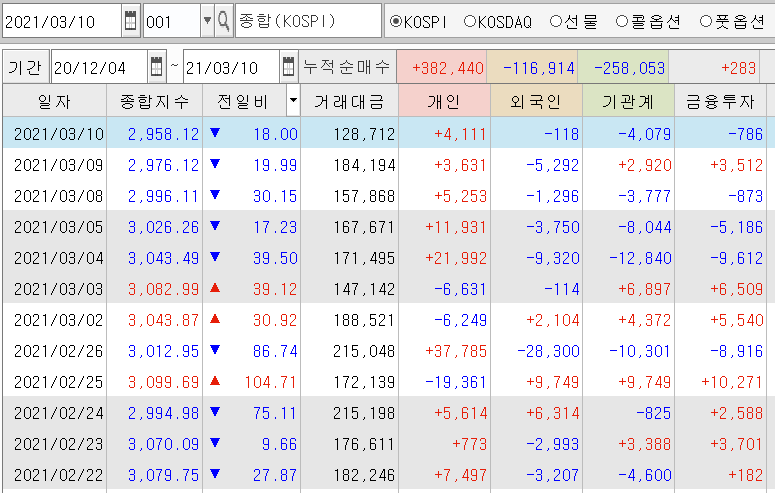Click institution net value -12,840
This screenshot has height=493, width=775.
(x=640, y=258)
